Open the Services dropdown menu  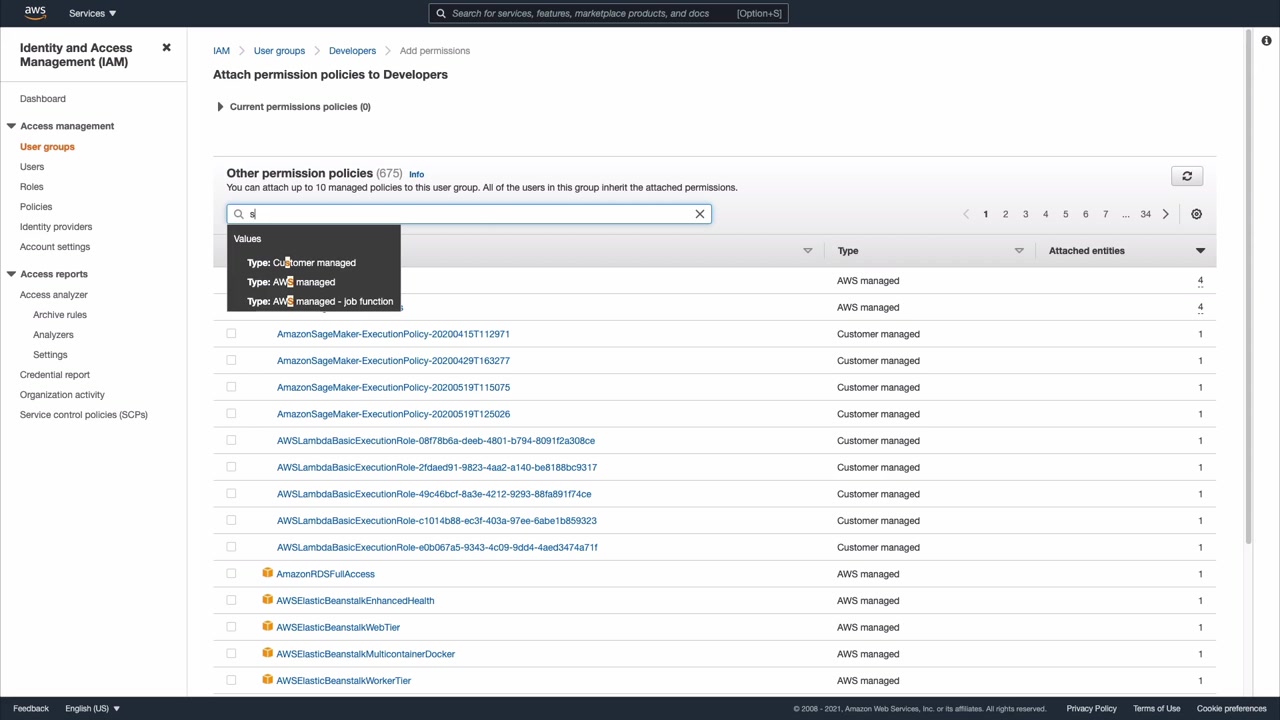(x=92, y=13)
